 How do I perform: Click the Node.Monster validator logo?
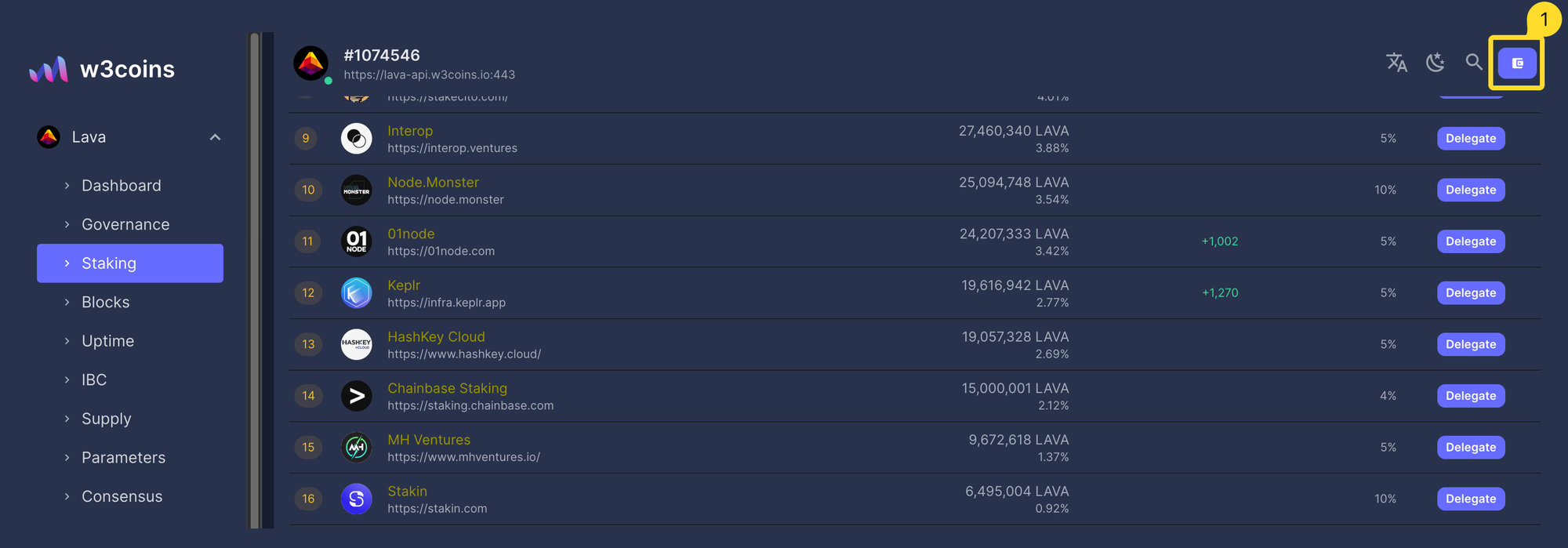[357, 190]
